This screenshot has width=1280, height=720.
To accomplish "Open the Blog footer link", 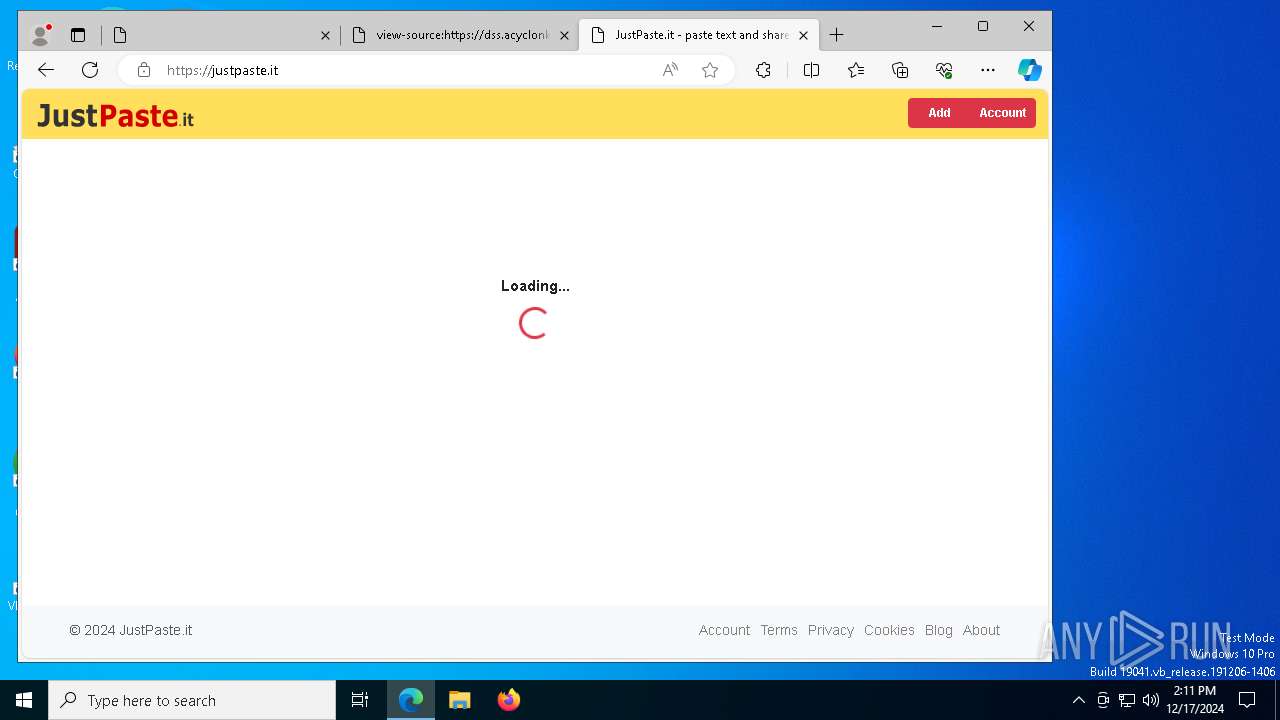I will pos(939,630).
